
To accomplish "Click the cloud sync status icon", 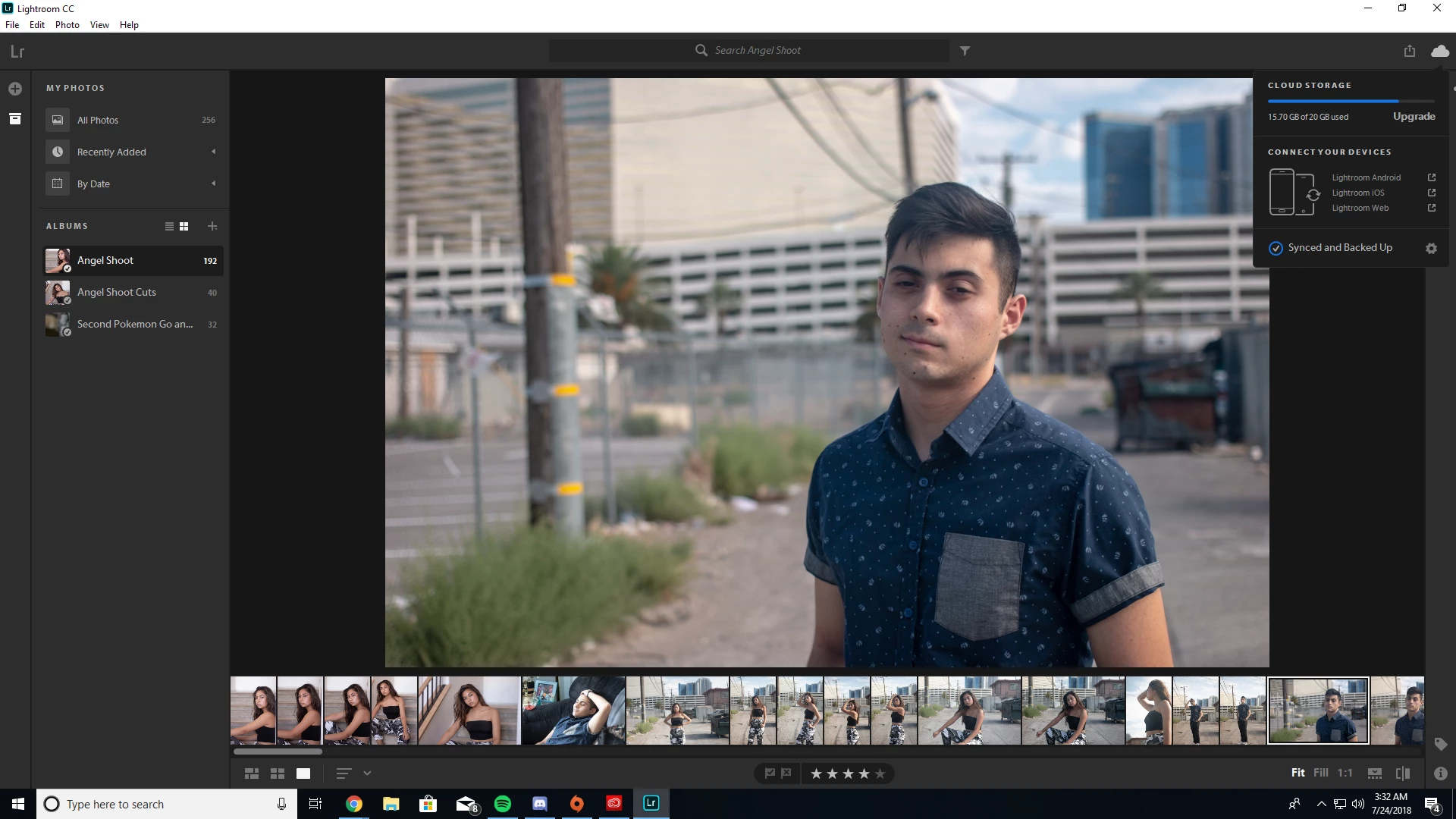I will pyautogui.click(x=1439, y=51).
